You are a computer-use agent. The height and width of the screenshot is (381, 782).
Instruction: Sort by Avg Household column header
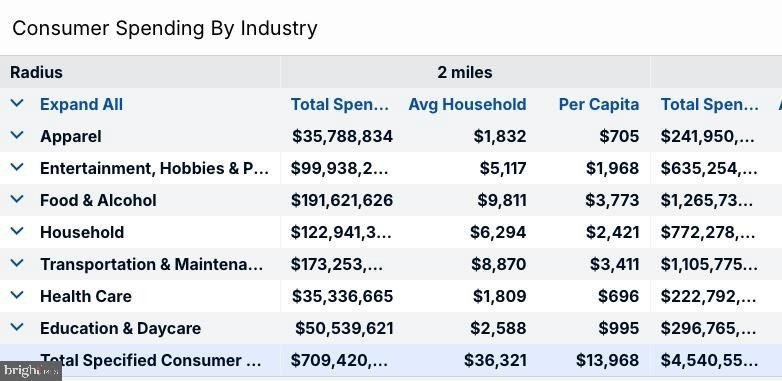pos(467,104)
